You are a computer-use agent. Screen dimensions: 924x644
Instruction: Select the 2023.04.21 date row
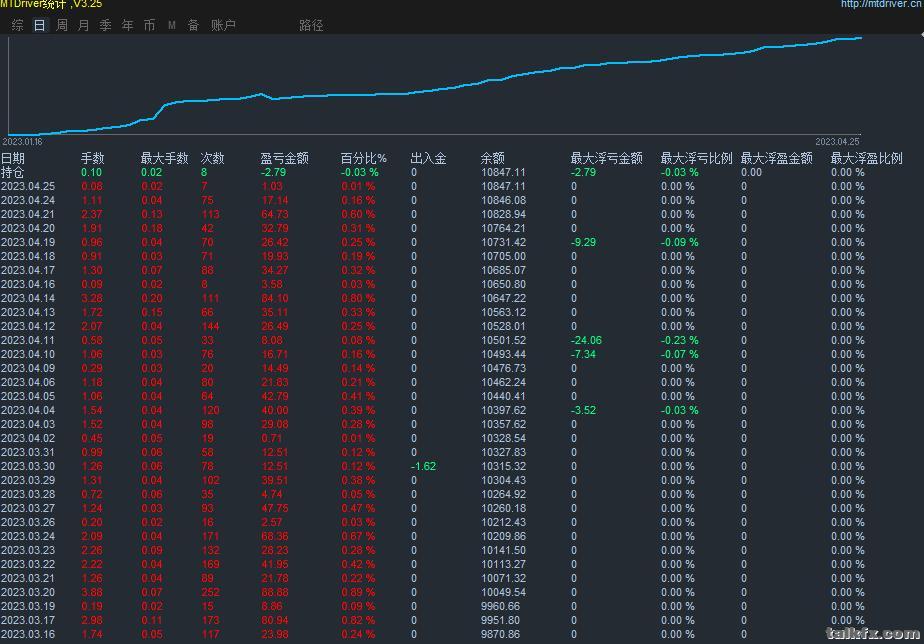[x=28, y=214]
